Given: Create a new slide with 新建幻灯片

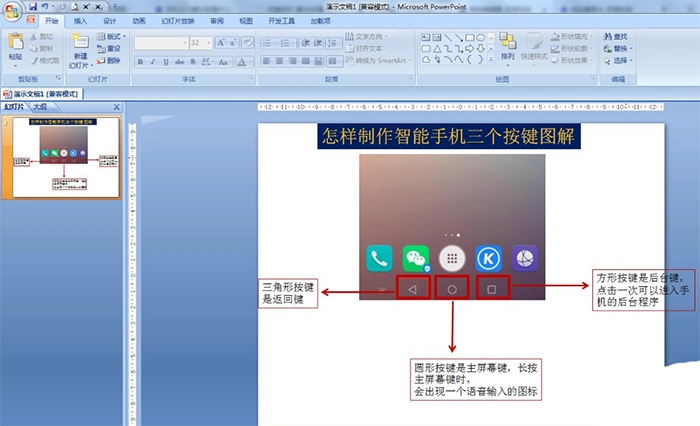Looking at the screenshot, I should (80, 50).
